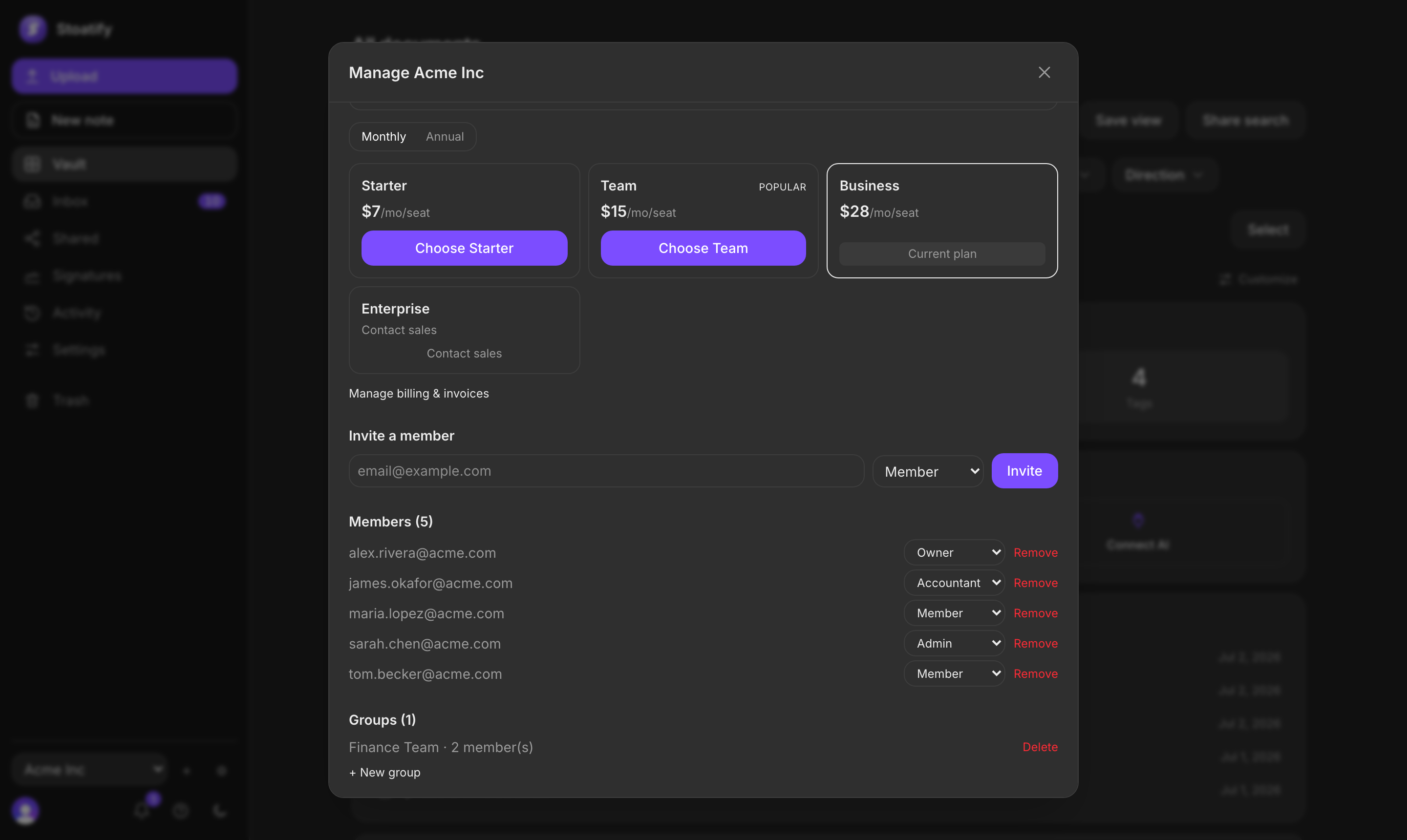Open the invite role Member dropdown
The width and height of the screenshot is (1407, 840).
(928, 471)
